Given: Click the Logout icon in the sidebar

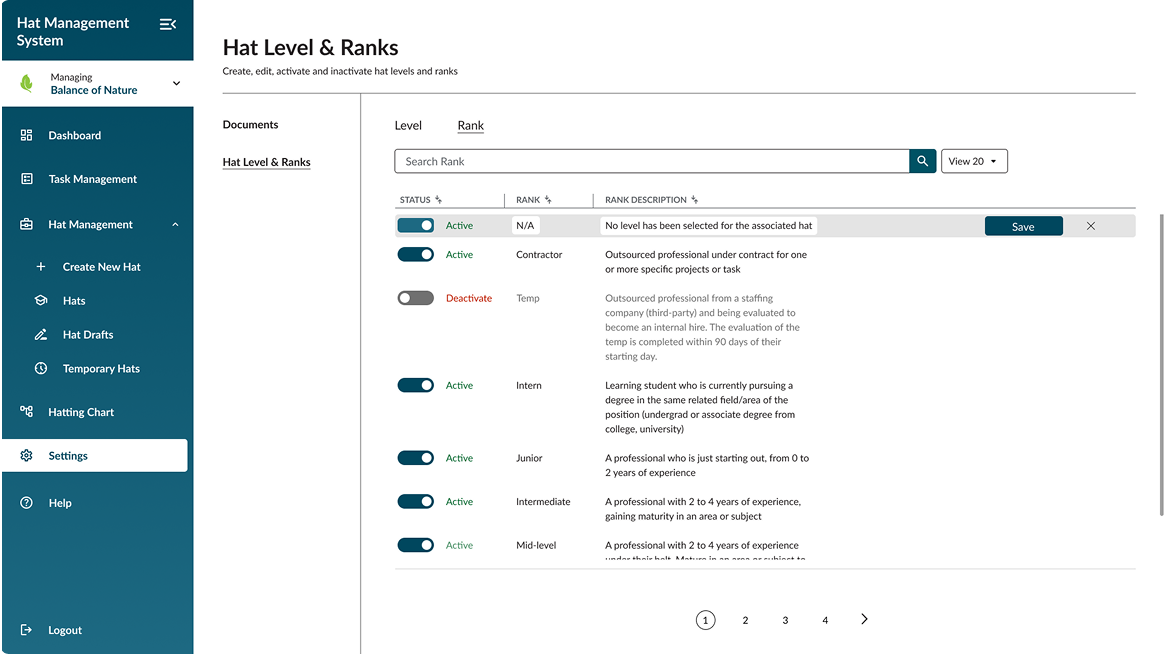Looking at the screenshot, I should (27, 630).
